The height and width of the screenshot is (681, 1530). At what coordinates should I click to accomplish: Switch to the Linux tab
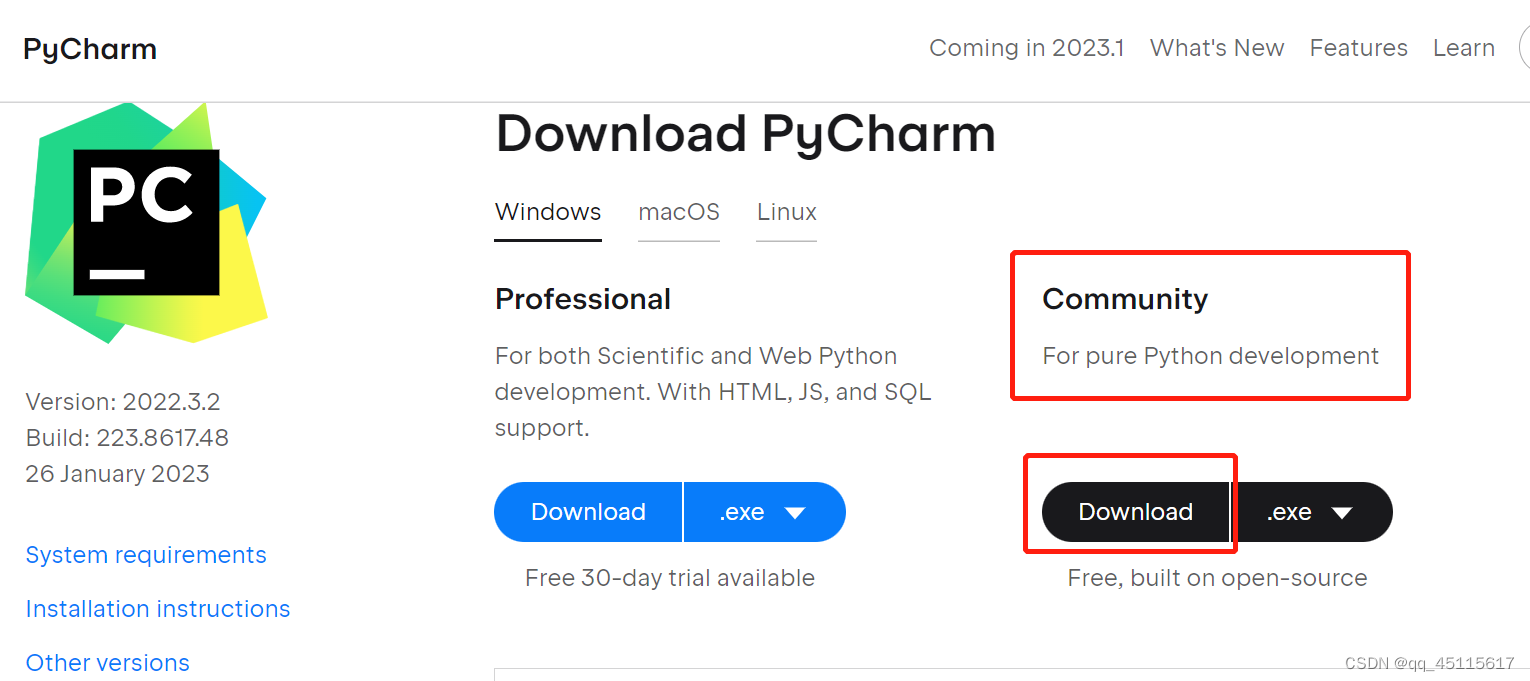pyautogui.click(x=786, y=212)
